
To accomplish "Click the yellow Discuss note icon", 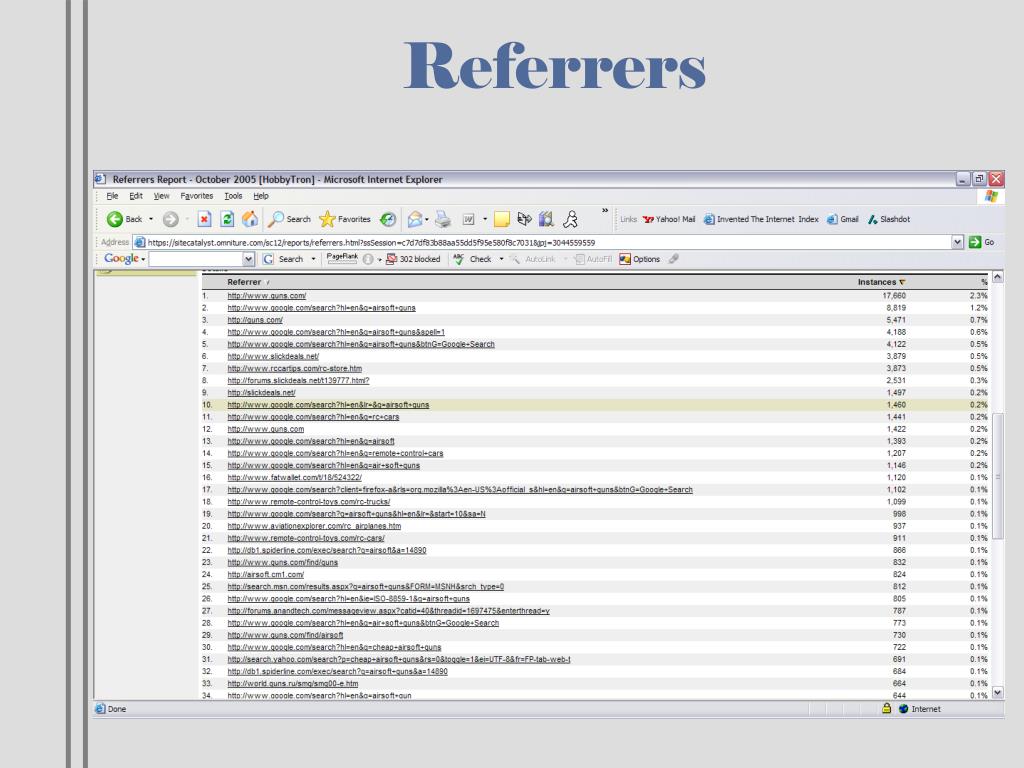I will tap(502, 219).
